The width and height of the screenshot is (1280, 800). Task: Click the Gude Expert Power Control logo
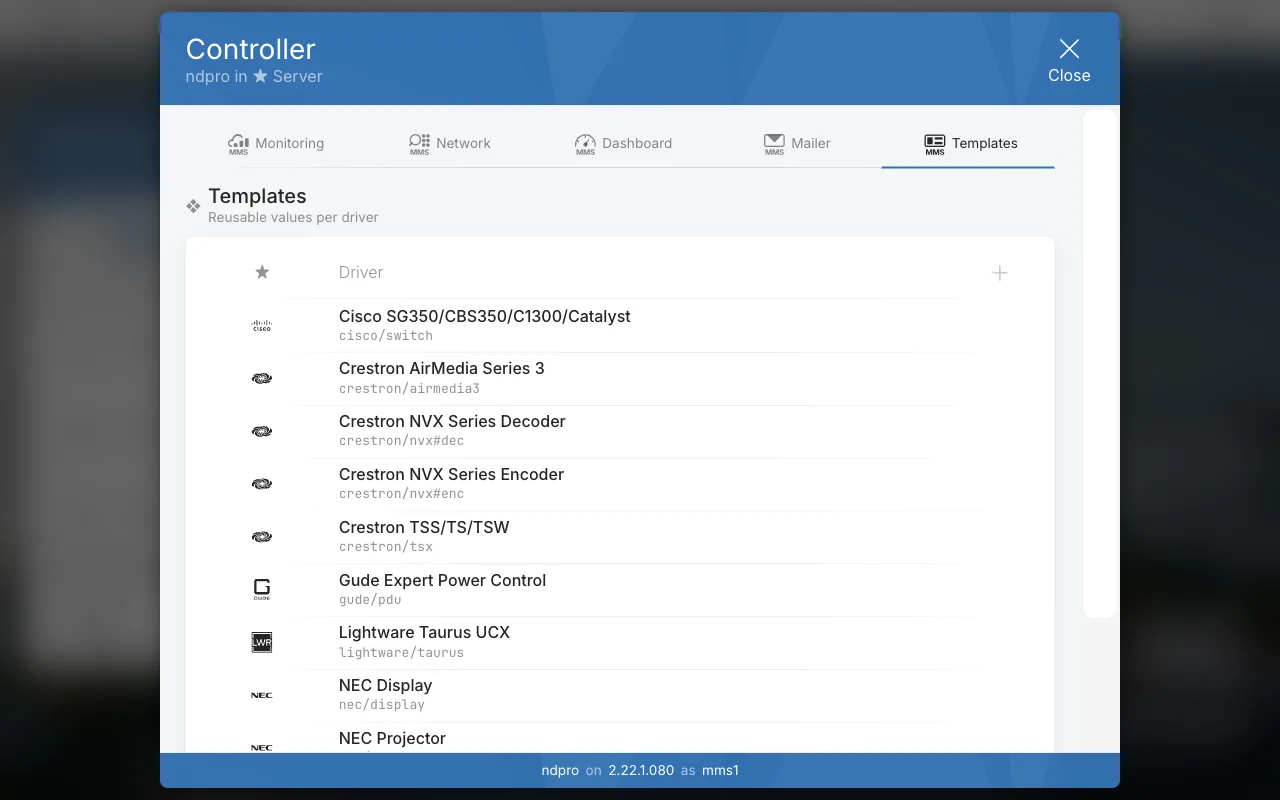tap(262, 589)
